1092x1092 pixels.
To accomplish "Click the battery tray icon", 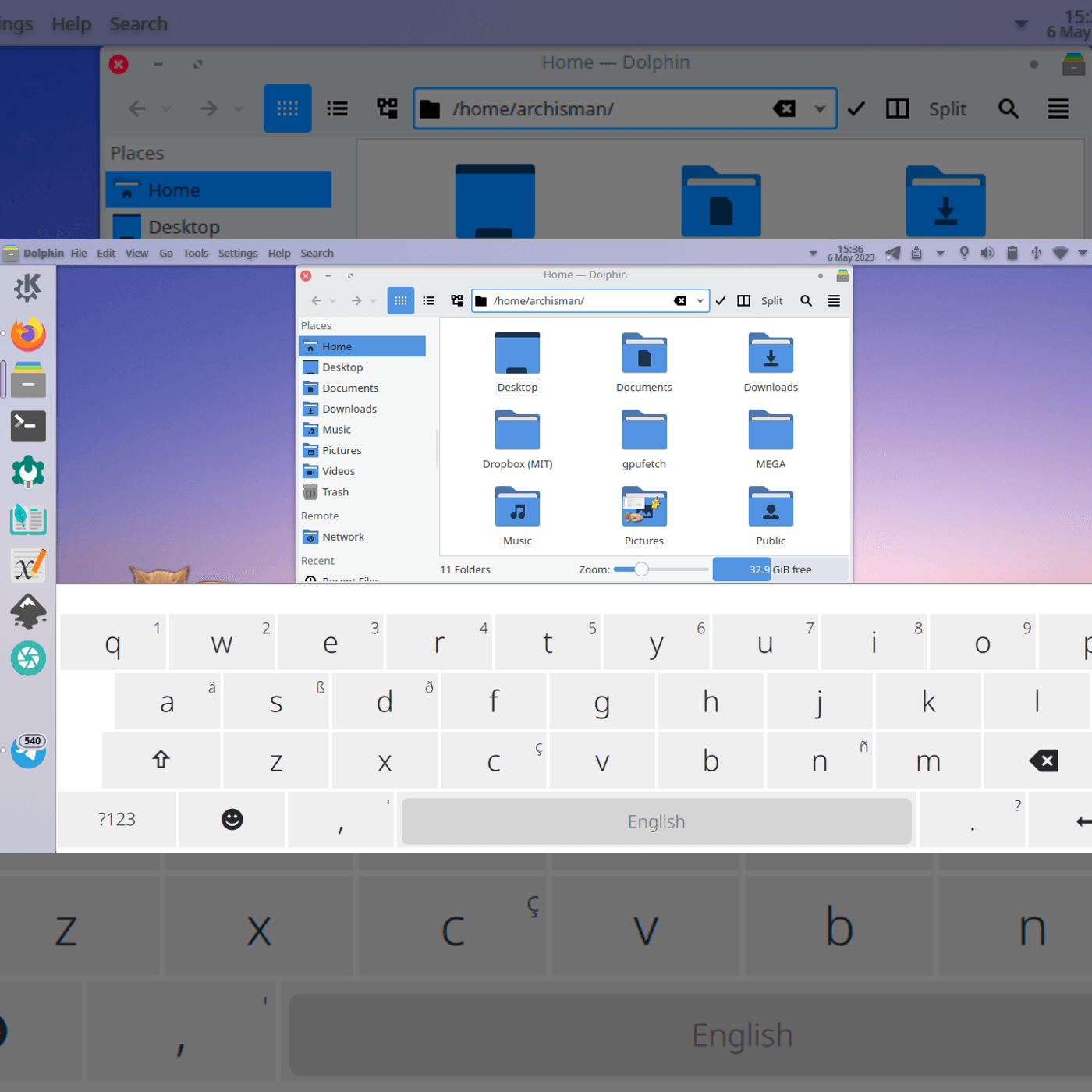I will pyautogui.click(x=1012, y=253).
